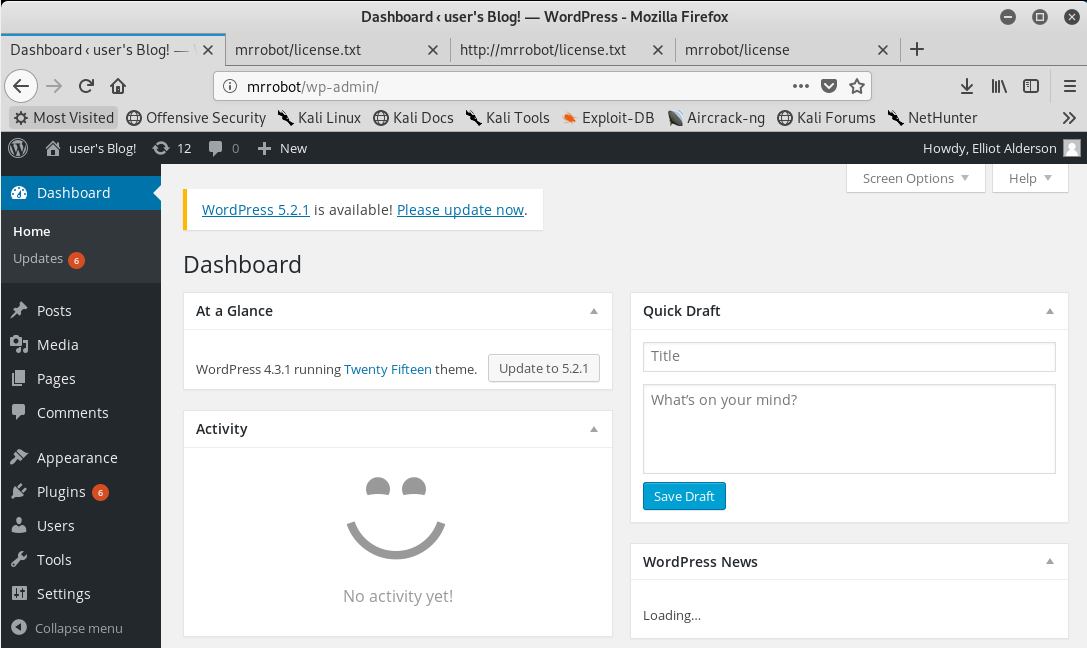The height and width of the screenshot is (648, 1087).
Task: Open Kali Linux bookmark
Action: 319,118
